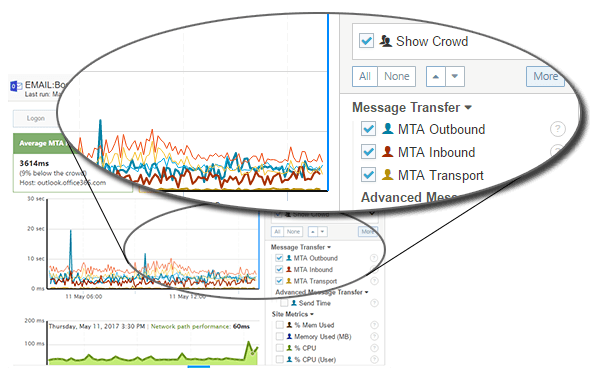This screenshot has width=590, height=380.
Task: Open help for % Mem Used
Action: (374, 325)
